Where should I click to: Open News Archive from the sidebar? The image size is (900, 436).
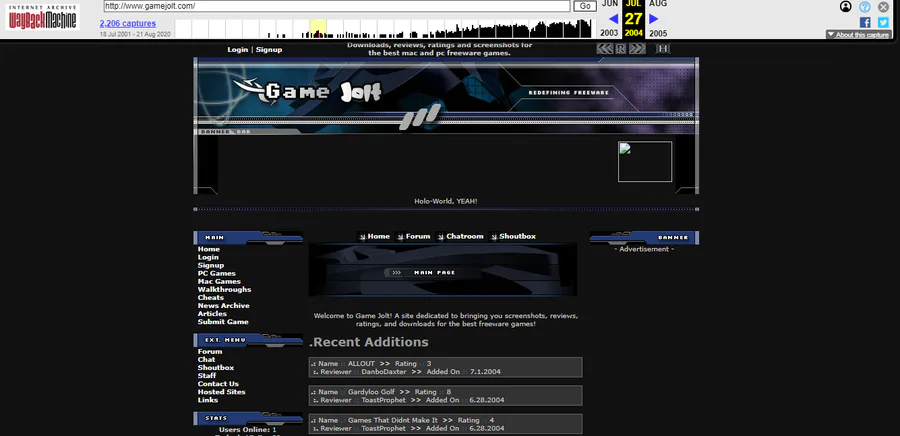point(223,305)
